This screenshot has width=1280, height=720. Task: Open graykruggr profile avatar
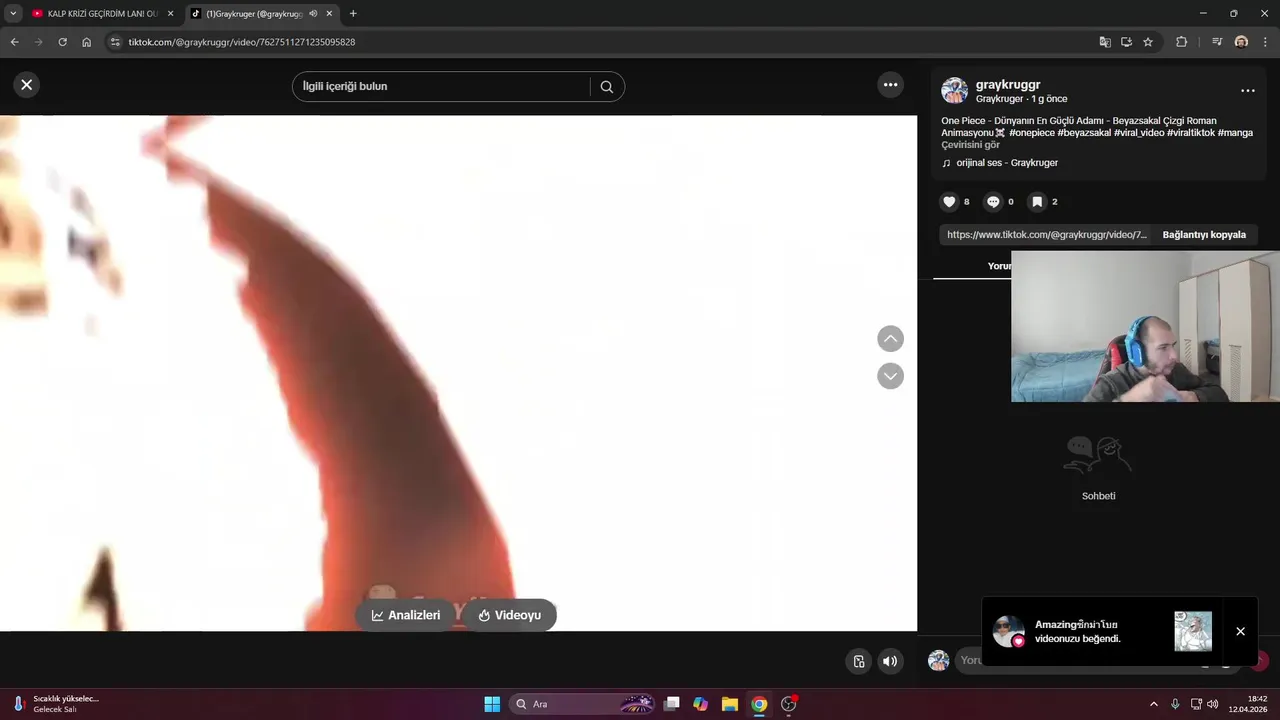click(954, 91)
